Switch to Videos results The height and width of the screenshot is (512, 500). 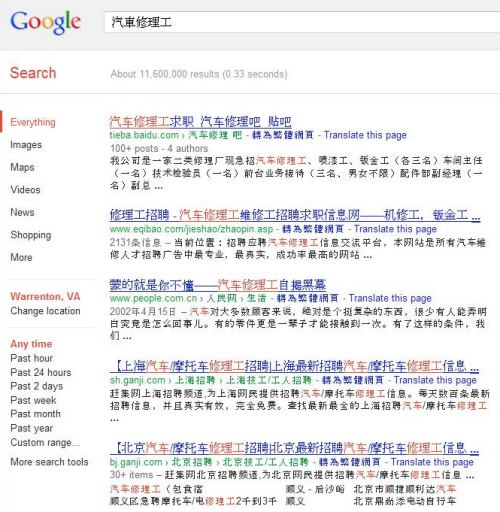25,190
